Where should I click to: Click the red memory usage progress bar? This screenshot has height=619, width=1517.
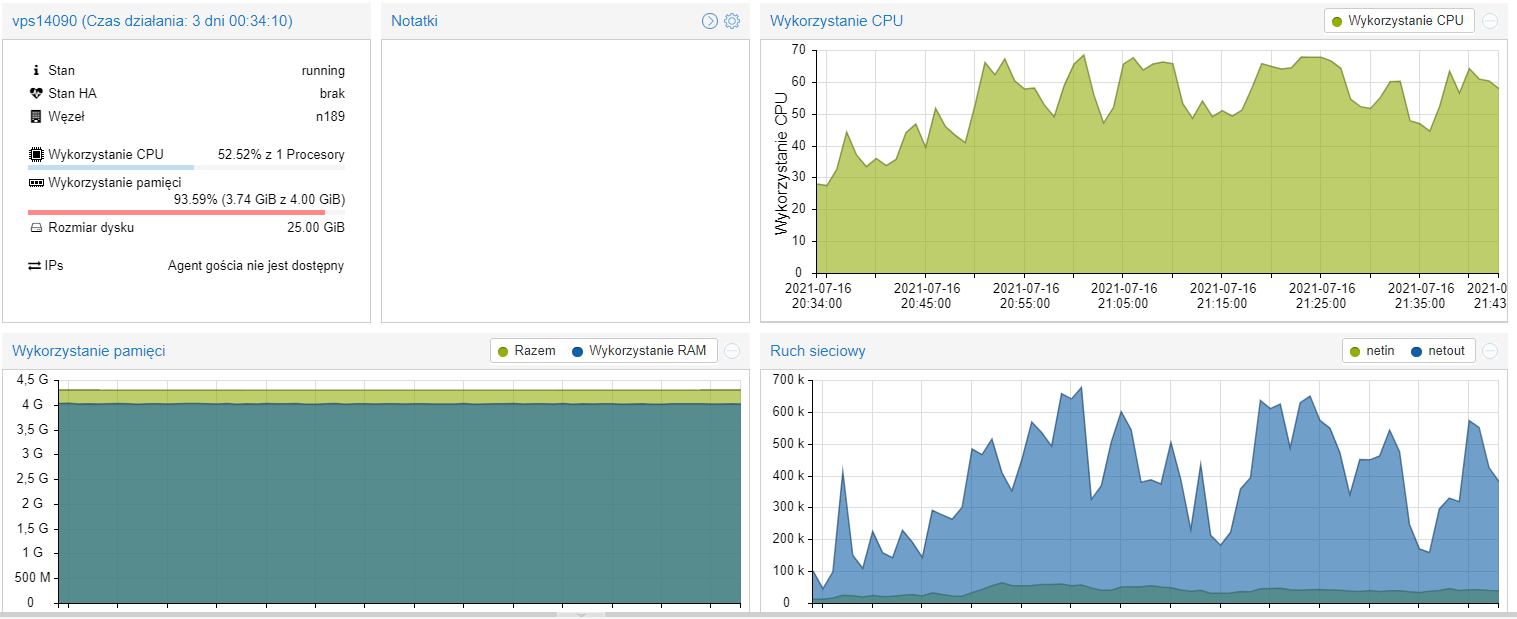[x=176, y=212]
